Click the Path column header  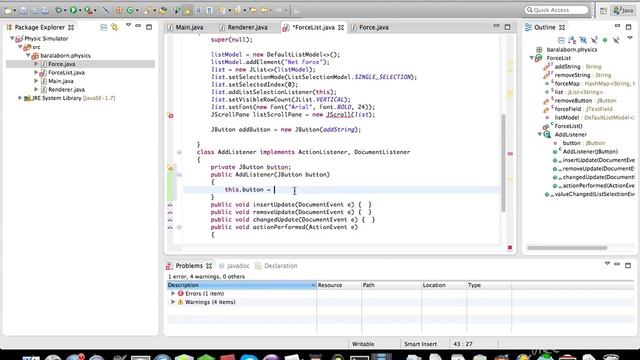(391, 285)
